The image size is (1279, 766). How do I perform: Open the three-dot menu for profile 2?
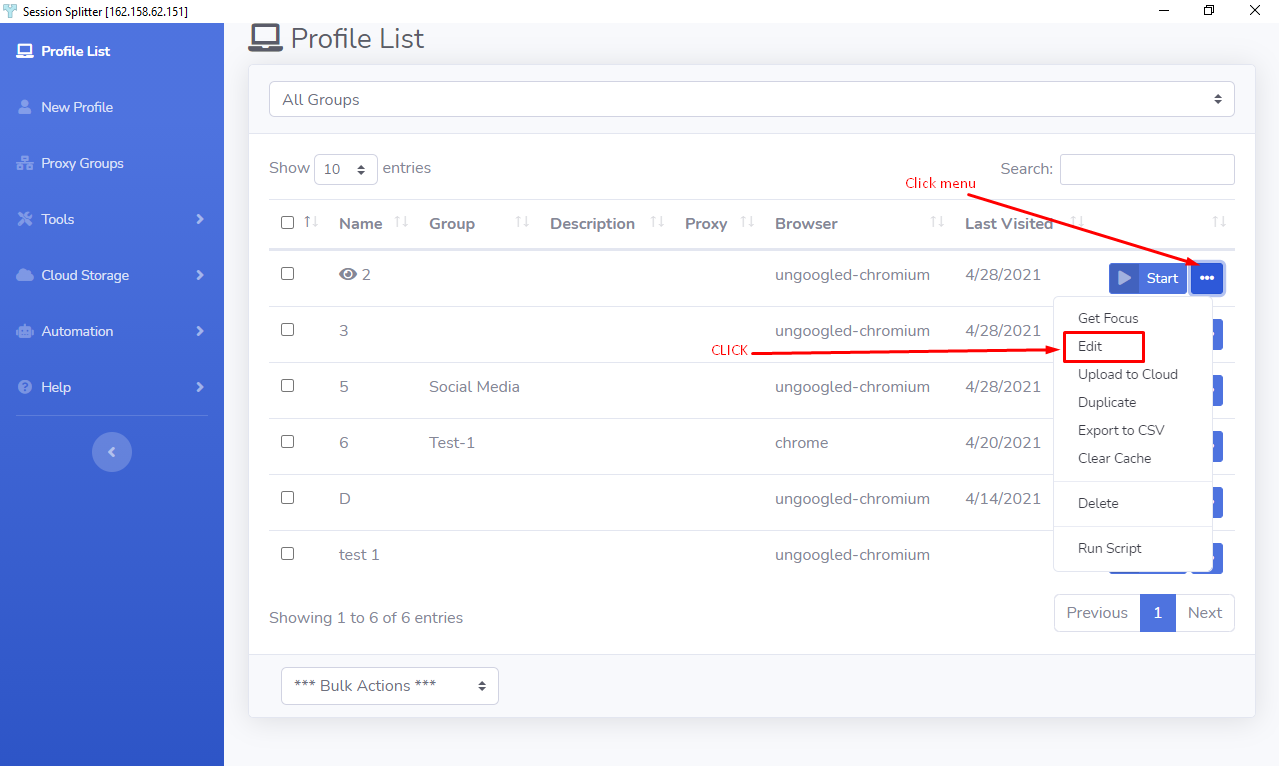point(1207,278)
